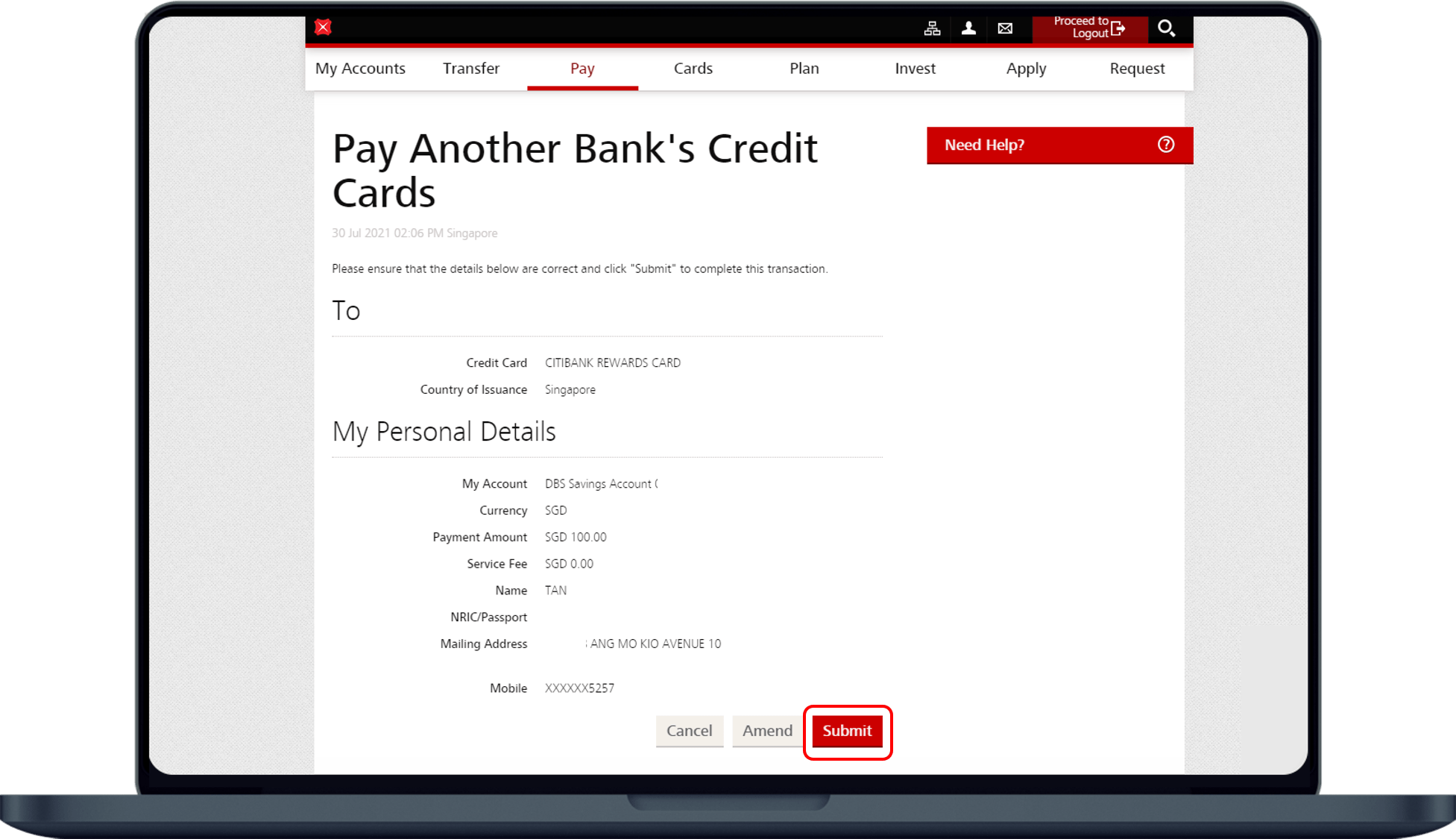Open the Plan menu
The width and height of the screenshot is (1456, 839).
tap(804, 69)
